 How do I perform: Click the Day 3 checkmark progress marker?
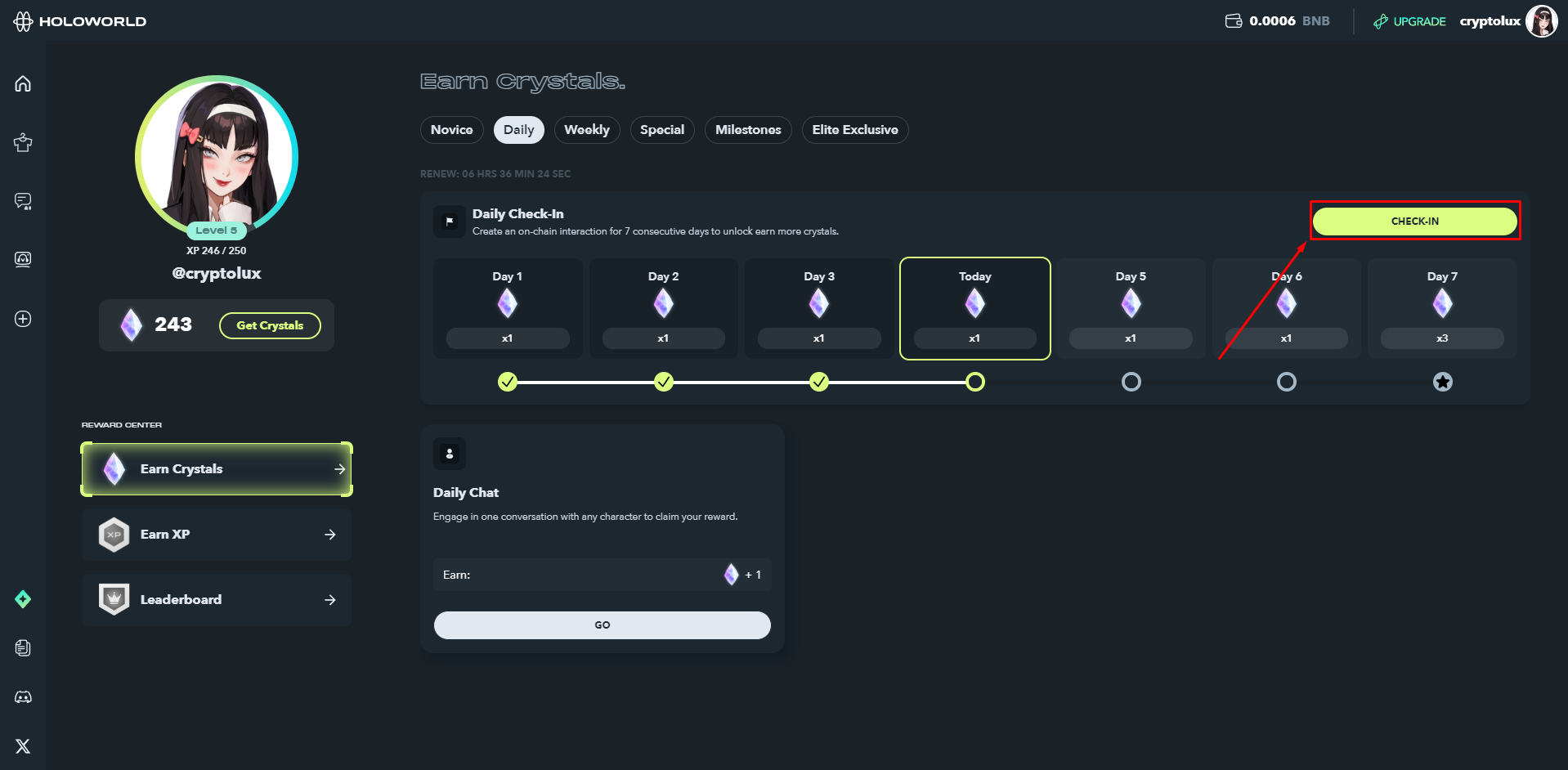[819, 382]
